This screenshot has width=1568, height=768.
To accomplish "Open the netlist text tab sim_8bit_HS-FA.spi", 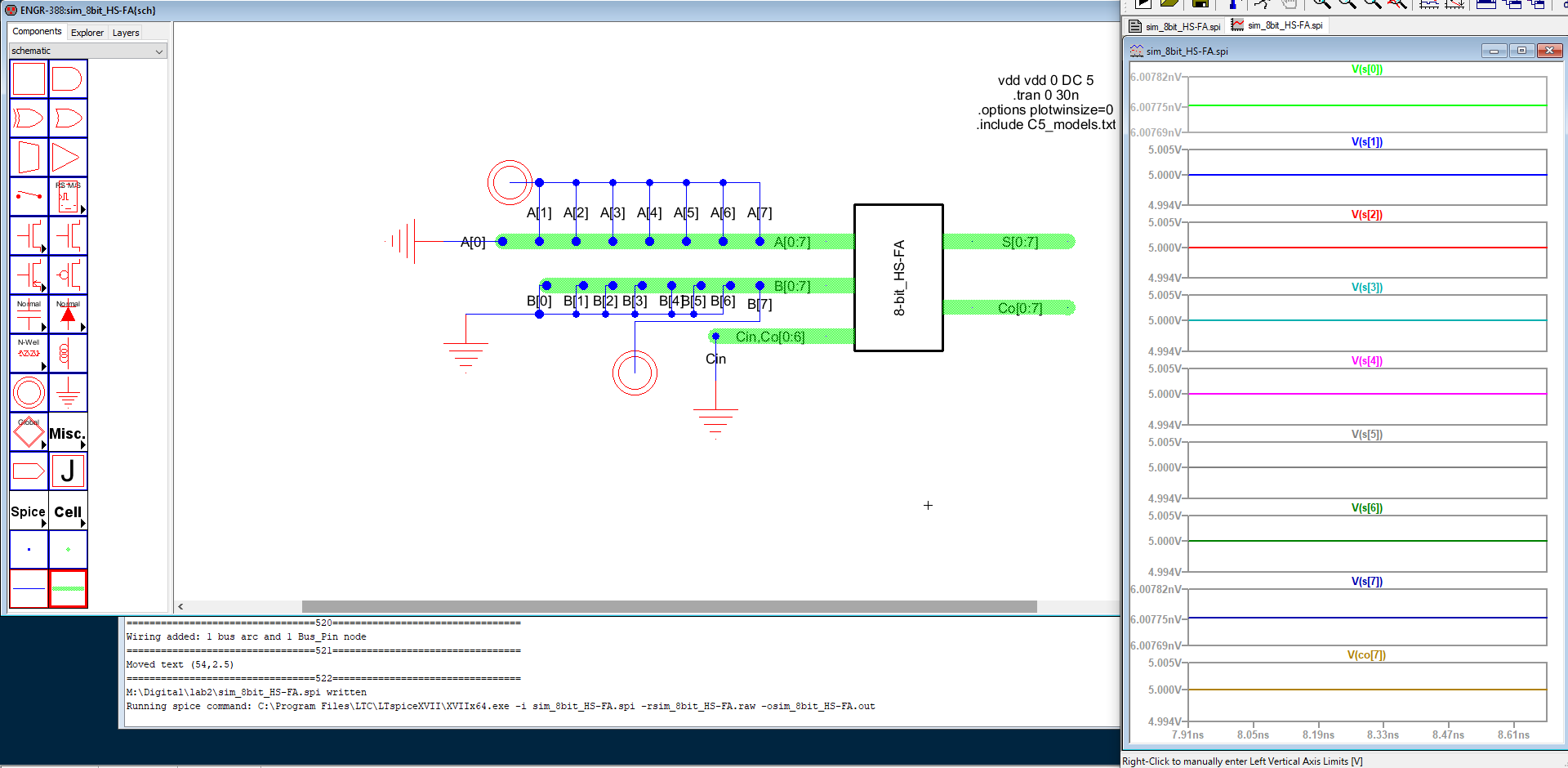I will click(1175, 26).
